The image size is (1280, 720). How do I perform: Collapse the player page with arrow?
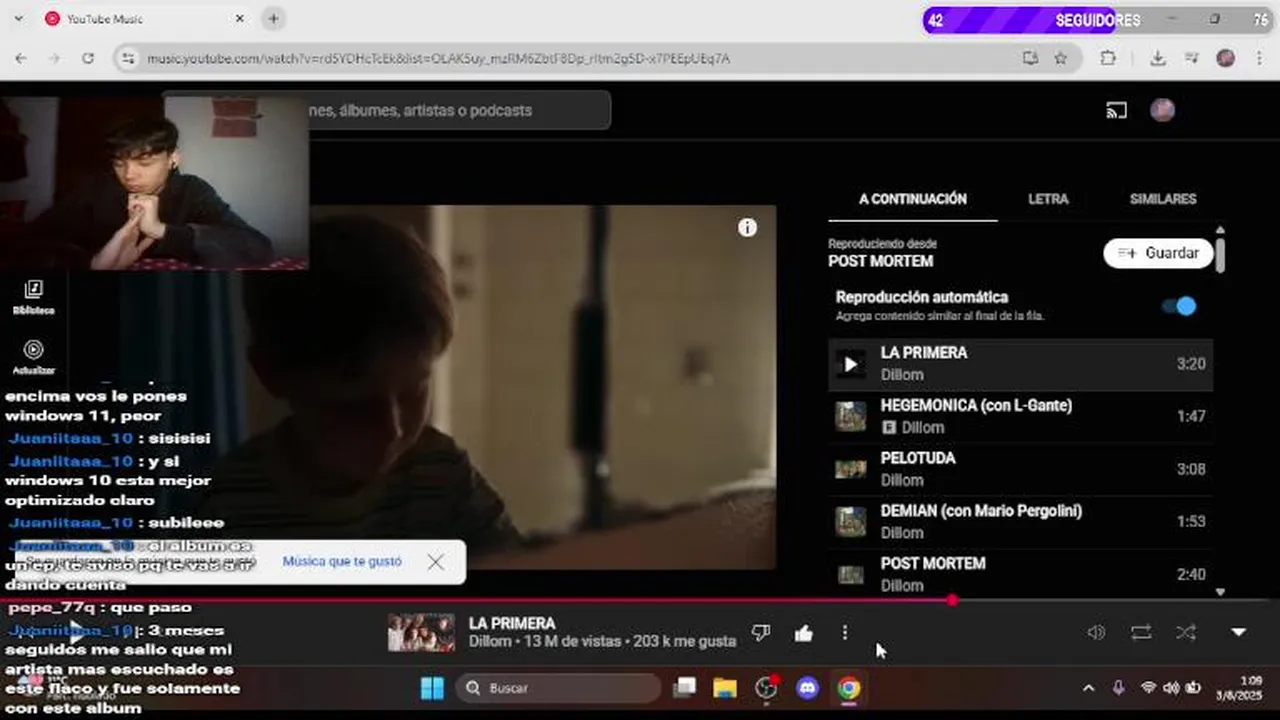[x=1238, y=632]
